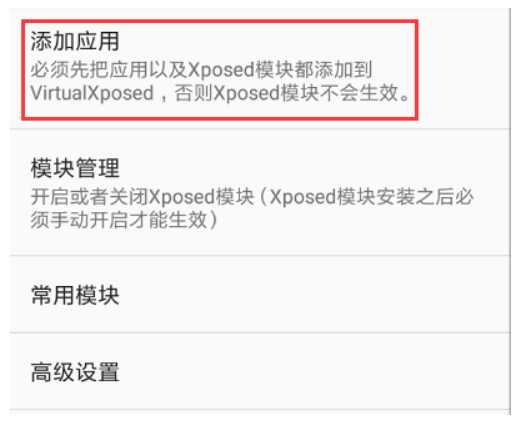The height and width of the screenshot is (421, 522).
Task: Click blank space right of 添加应用 title
Action: click(267, 41)
